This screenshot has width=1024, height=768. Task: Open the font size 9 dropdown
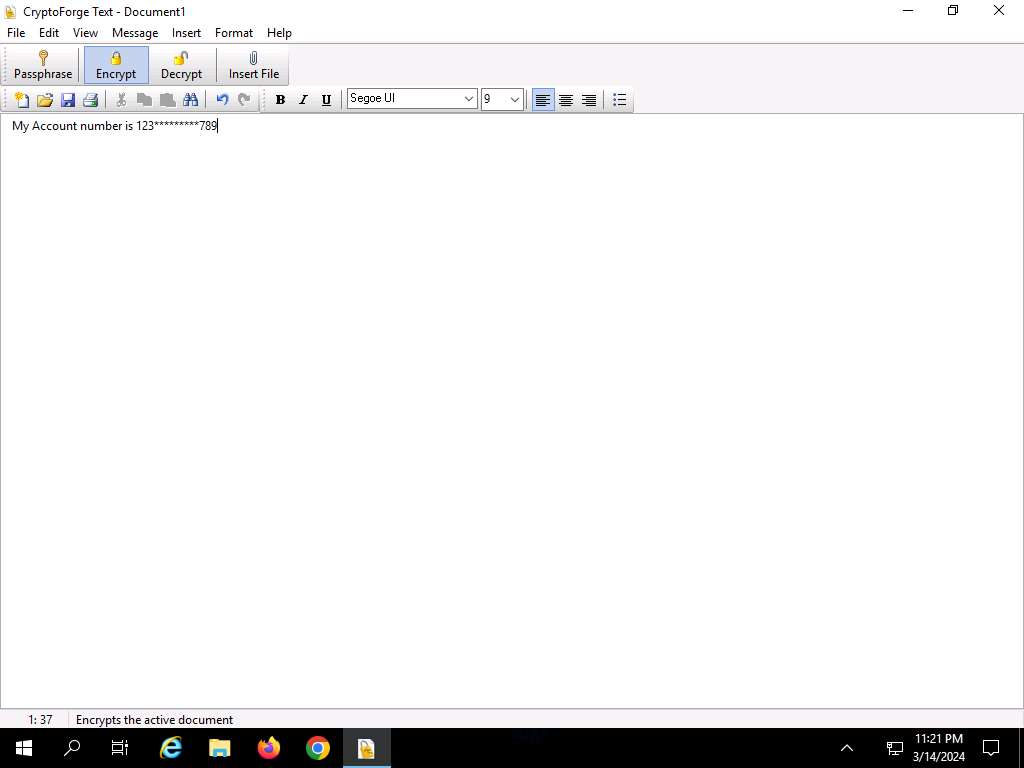pos(514,99)
